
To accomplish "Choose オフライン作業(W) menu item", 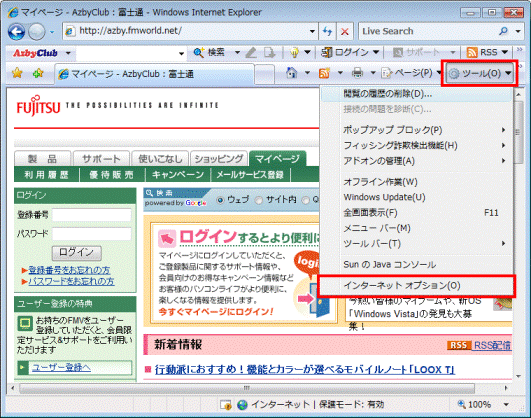I will click(x=416, y=182).
